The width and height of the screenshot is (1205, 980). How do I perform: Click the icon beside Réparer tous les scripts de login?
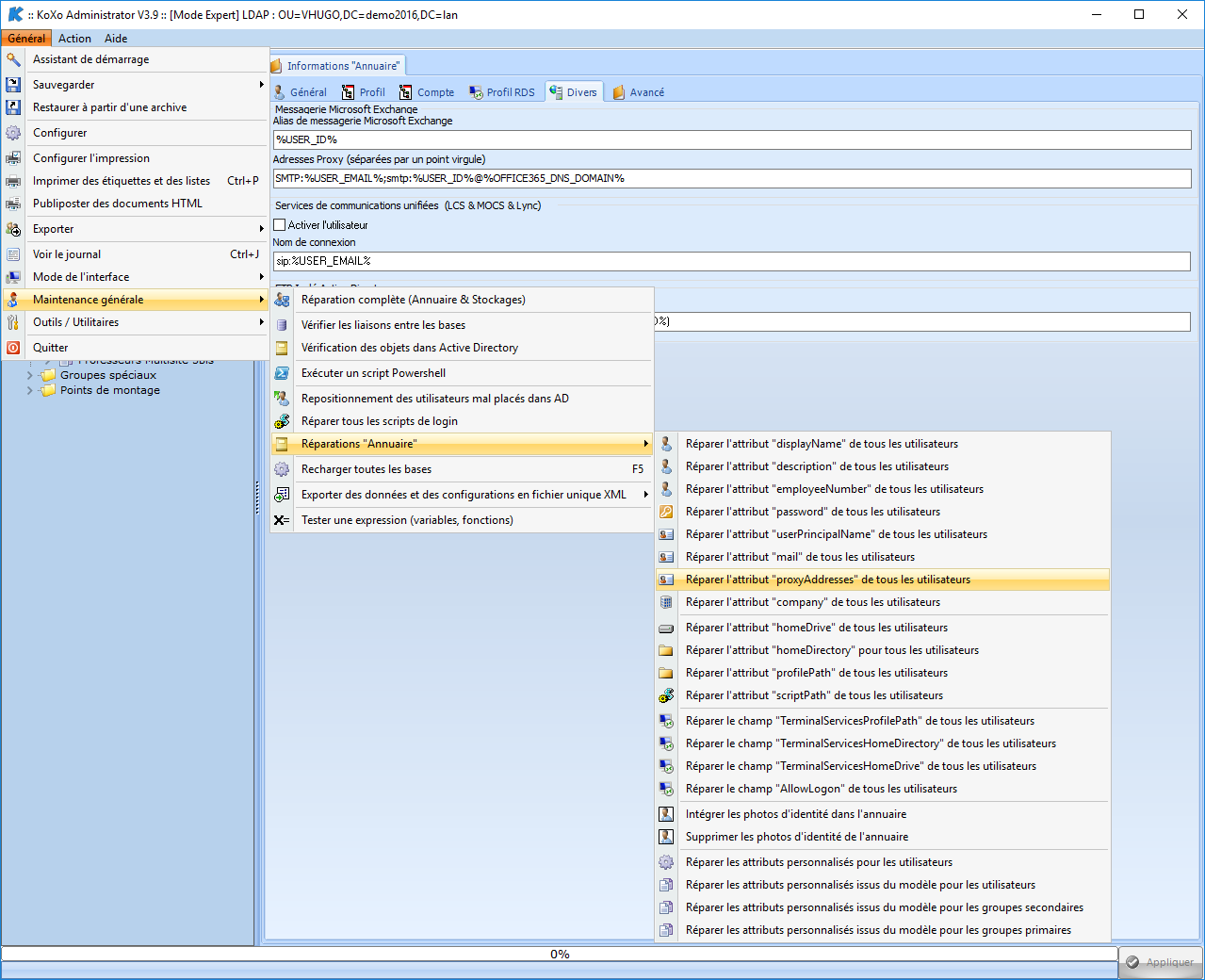(x=282, y=421)
